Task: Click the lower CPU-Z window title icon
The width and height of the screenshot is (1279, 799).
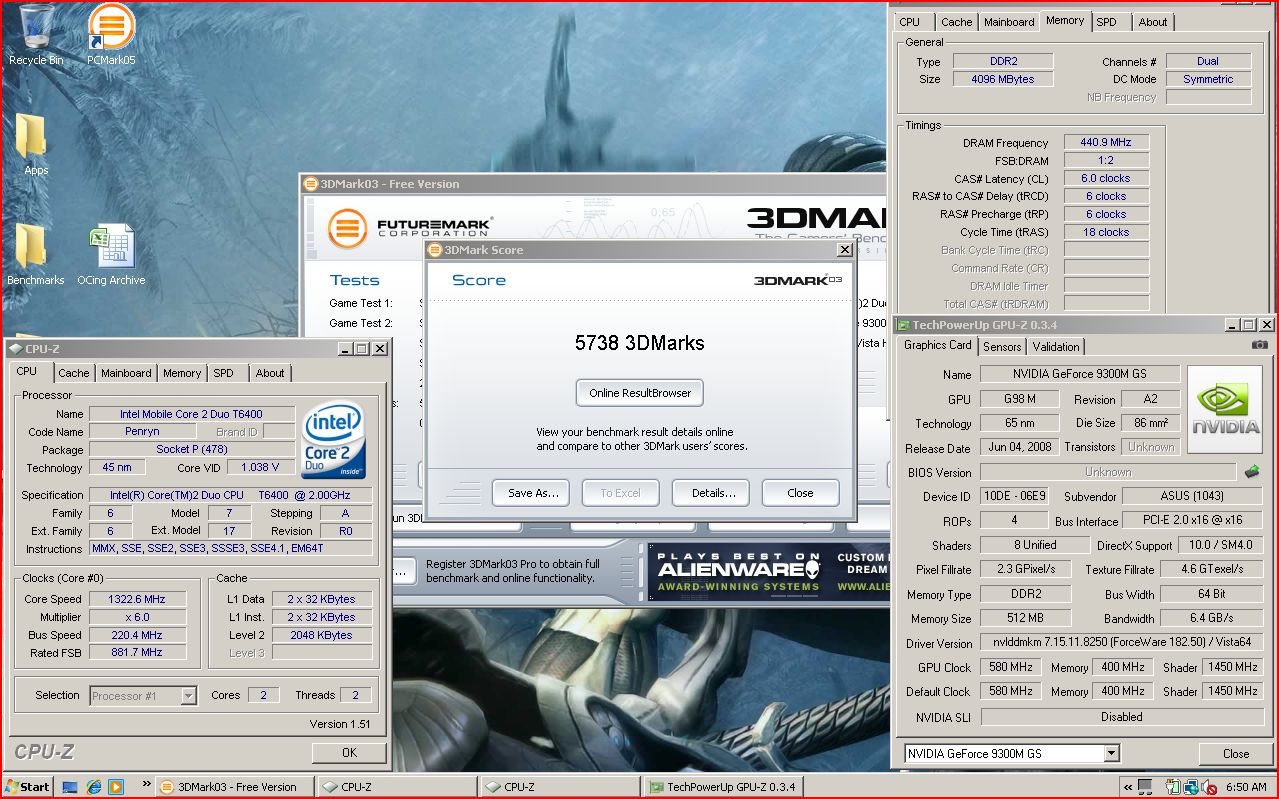Action: pyautogui.click(x=16, y=349)
